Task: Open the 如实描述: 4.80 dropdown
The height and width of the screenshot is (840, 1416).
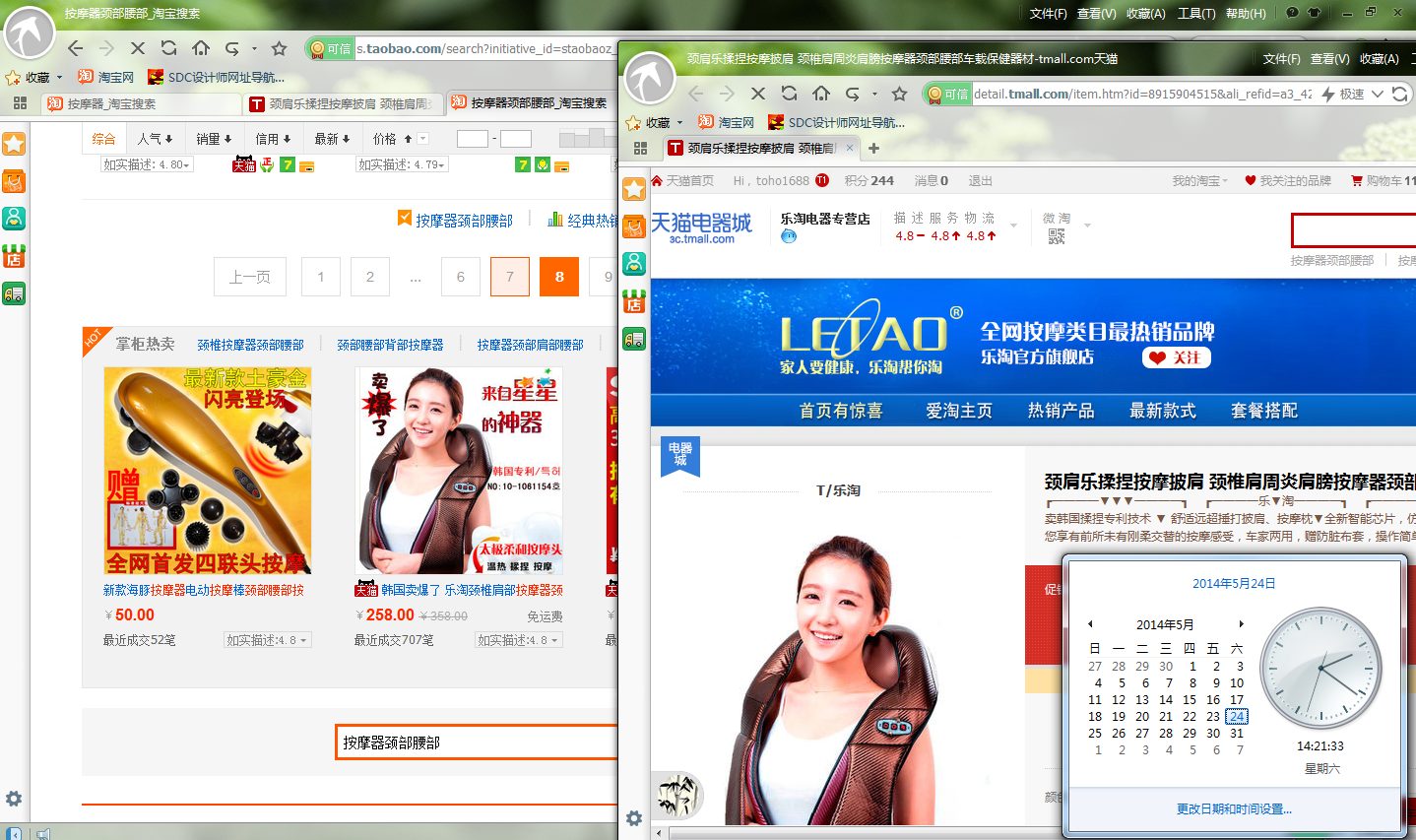Action: pos(147,164)
